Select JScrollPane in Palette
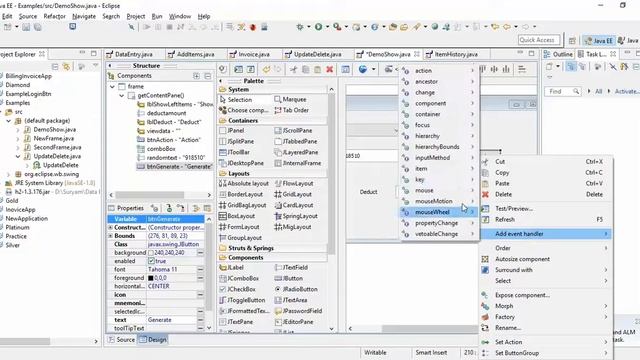The image size is (640, 360). (x=293, y=131)
